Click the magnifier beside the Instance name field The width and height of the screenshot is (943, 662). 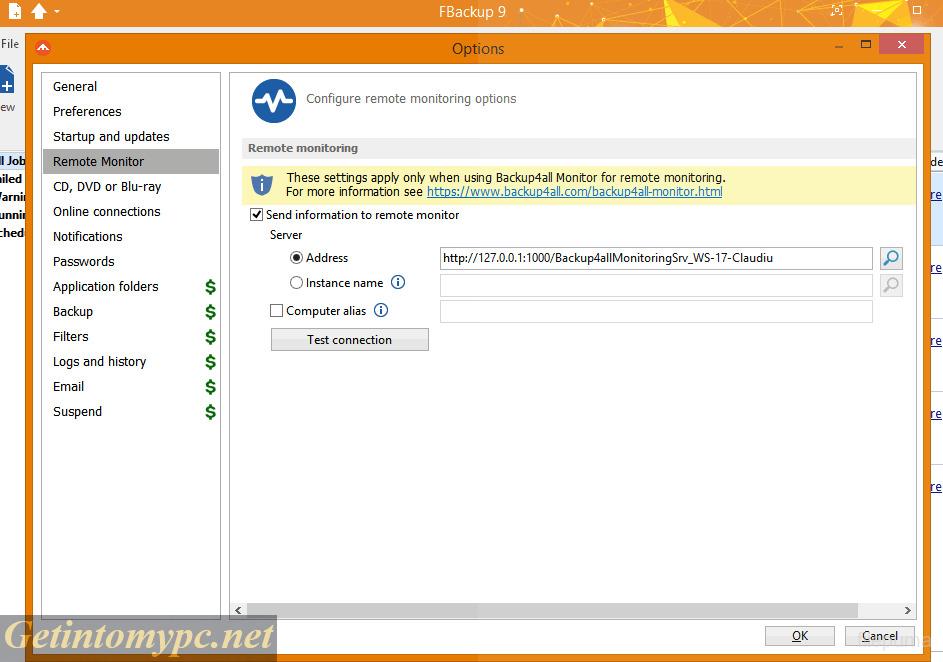890,285
